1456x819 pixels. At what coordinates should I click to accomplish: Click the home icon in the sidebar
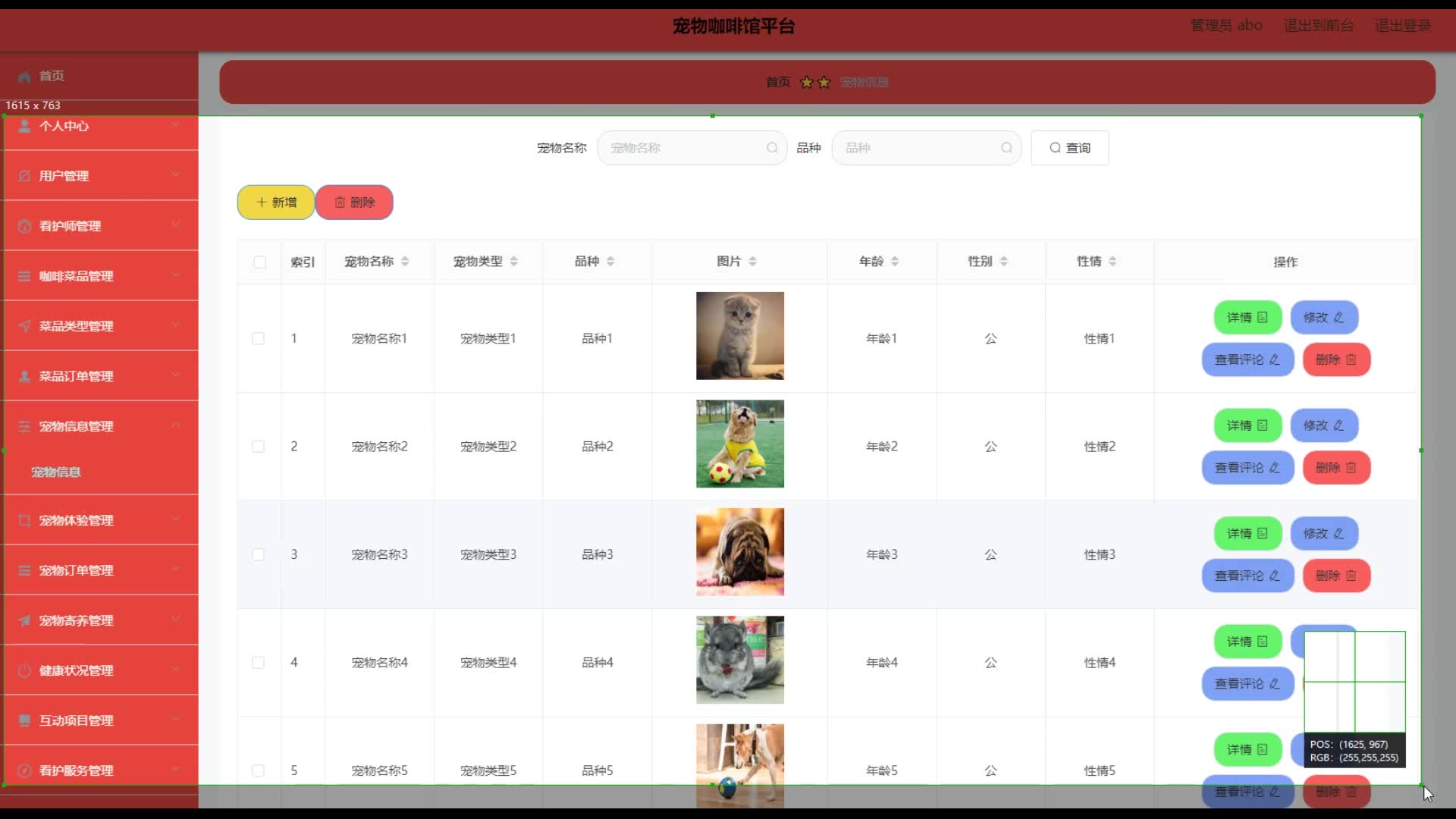(24, 77)
